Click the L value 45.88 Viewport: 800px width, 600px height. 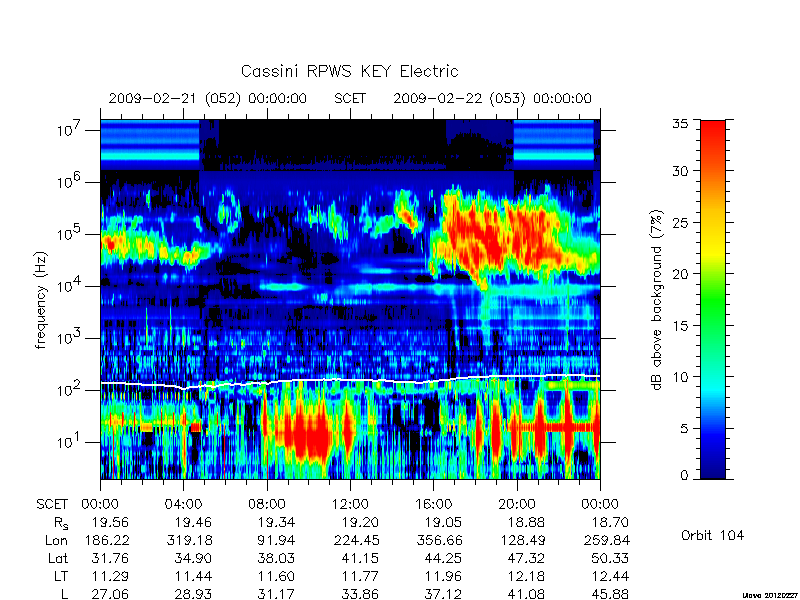tap(610, 594)
